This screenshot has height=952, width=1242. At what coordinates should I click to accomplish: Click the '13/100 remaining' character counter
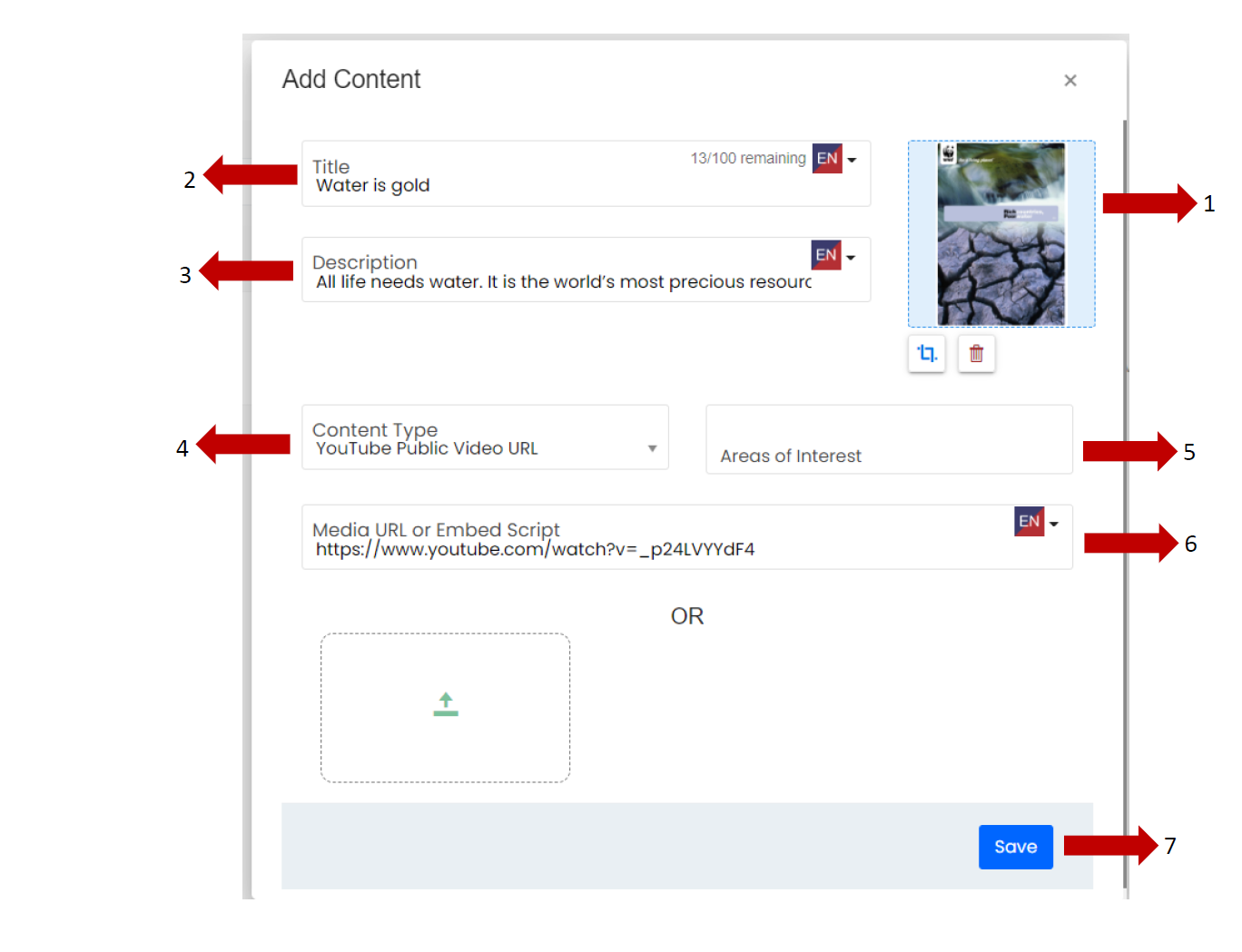[747, 158]
